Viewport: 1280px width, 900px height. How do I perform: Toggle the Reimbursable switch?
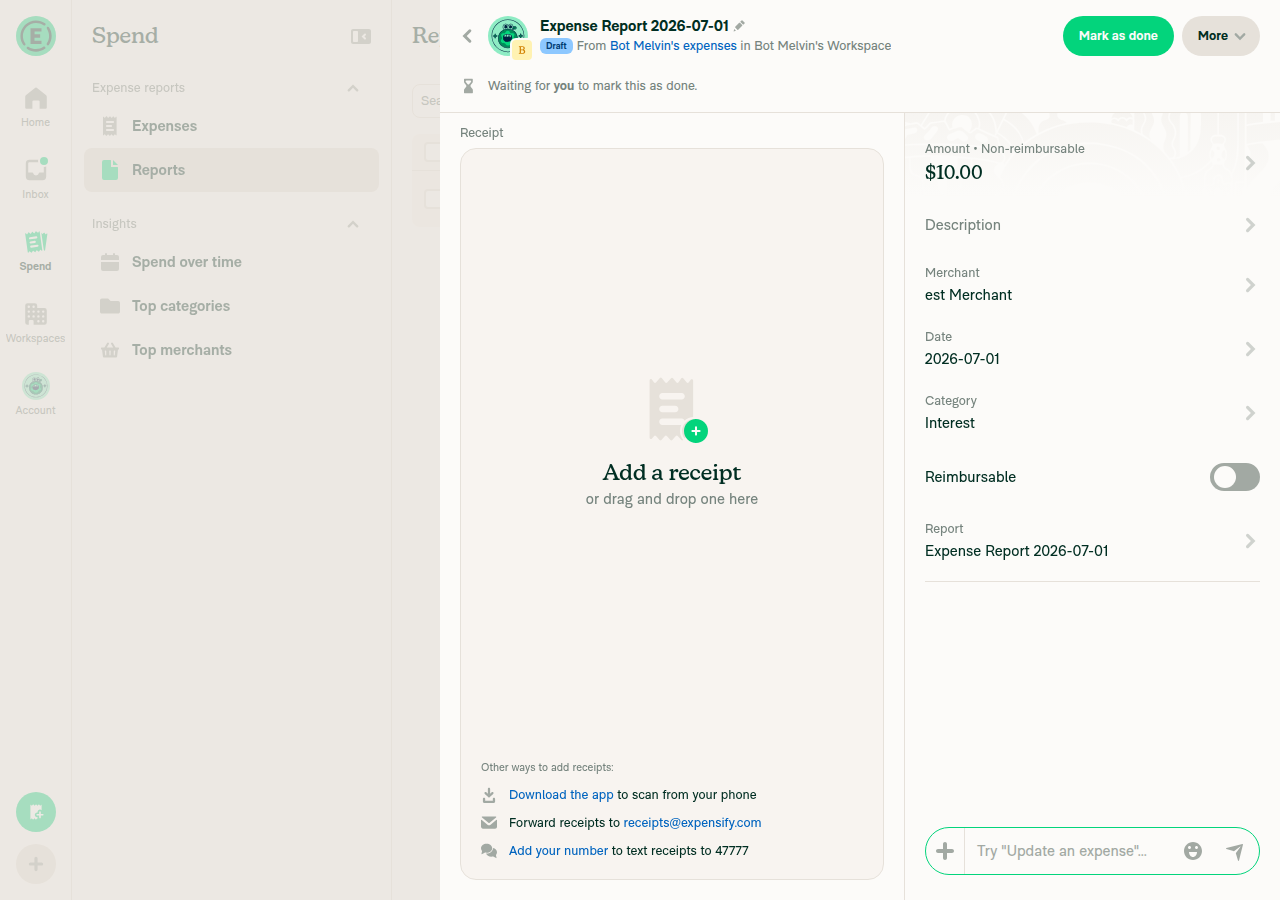pos(1235,477)
